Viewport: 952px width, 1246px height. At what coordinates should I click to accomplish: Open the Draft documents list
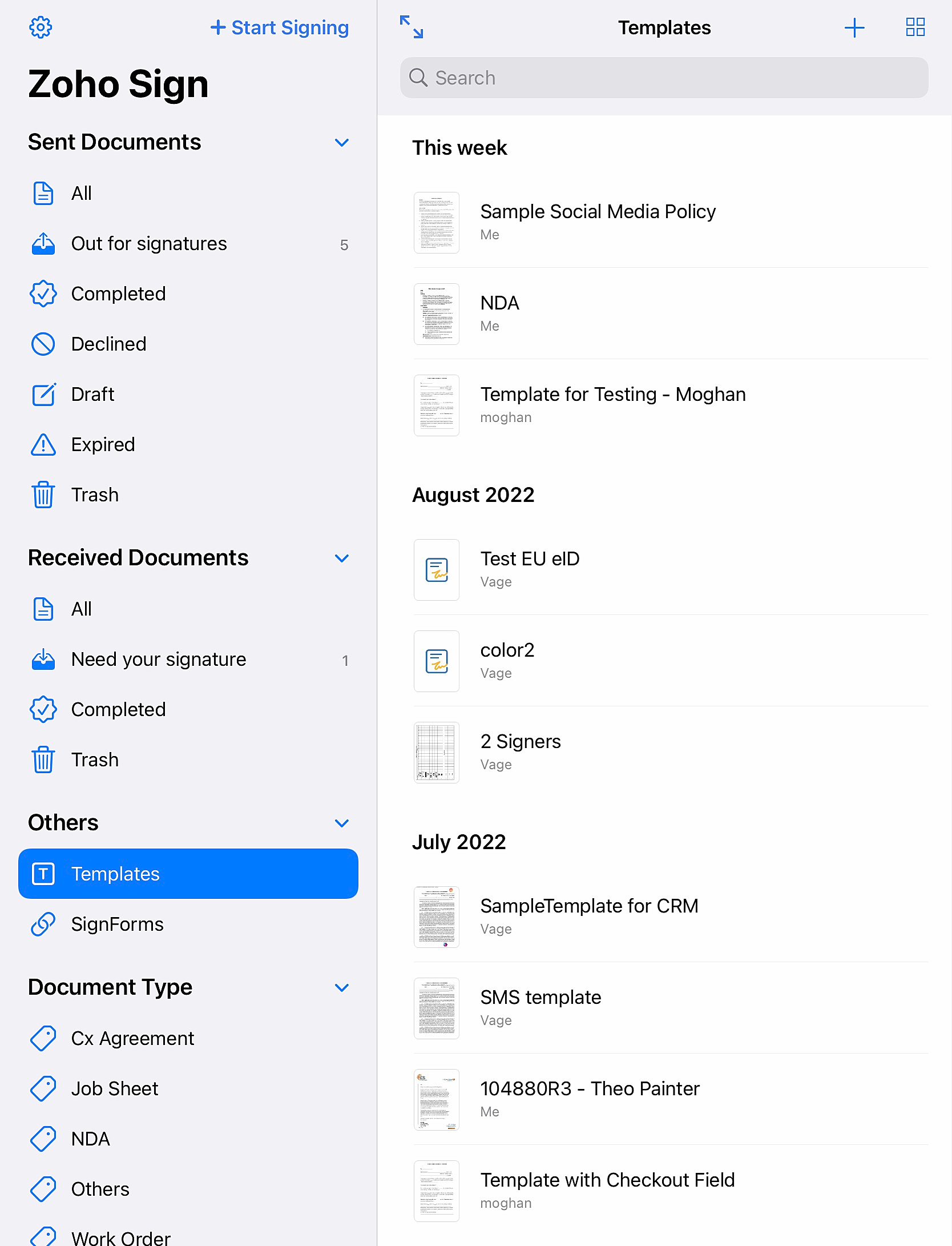click(188, 395)
